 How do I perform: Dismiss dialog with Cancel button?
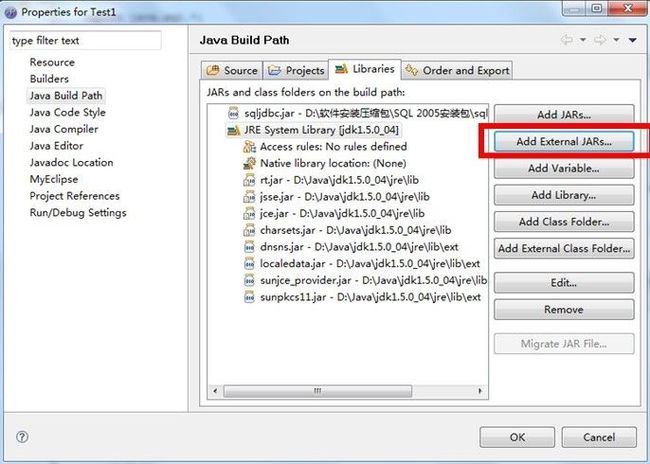click(599, 437)
